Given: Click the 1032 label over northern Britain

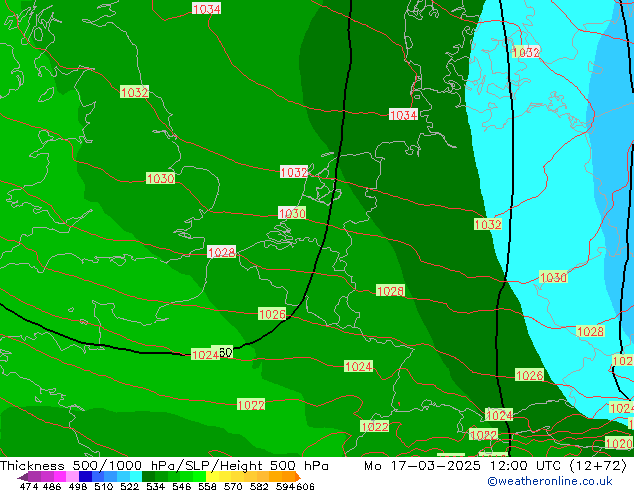Looking at the screenshot, I should point(134,92).
